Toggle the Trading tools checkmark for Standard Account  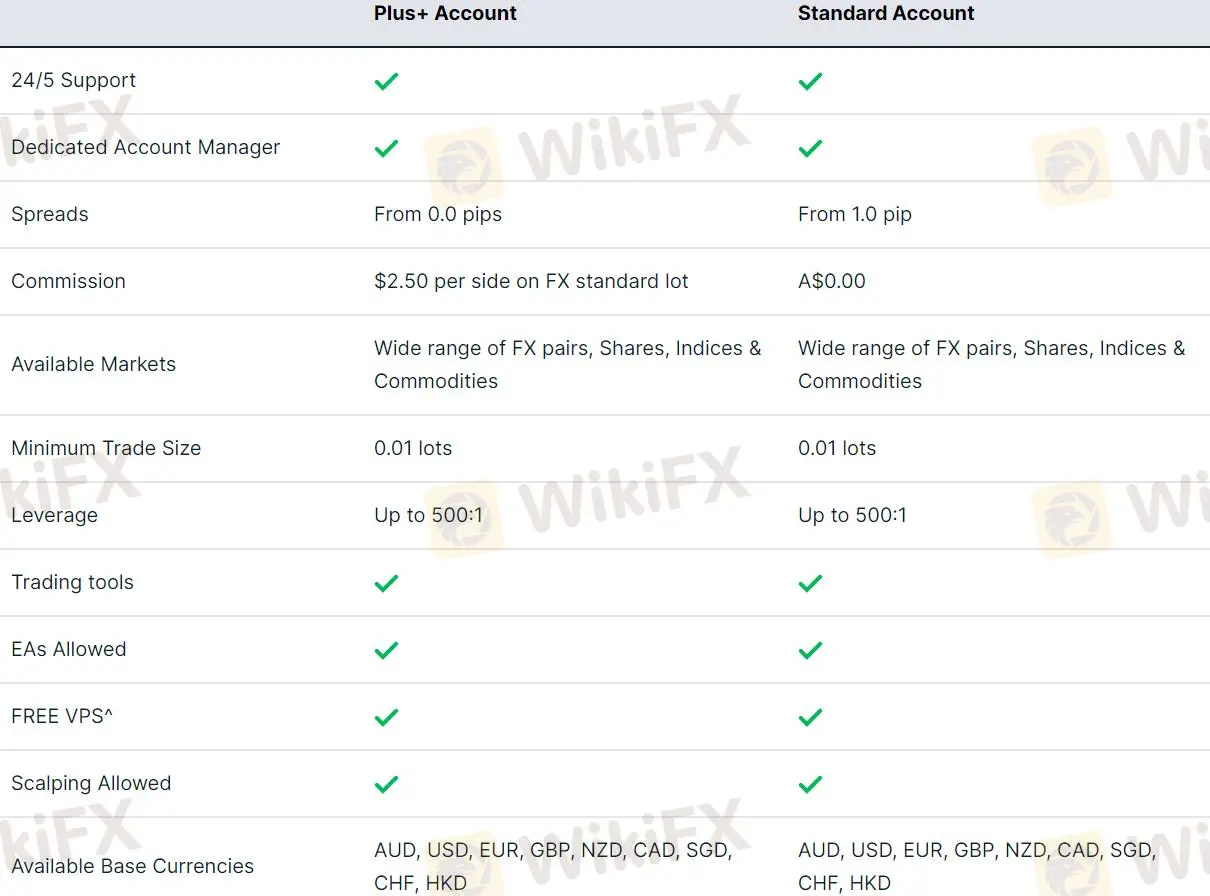tap(810, 583)
